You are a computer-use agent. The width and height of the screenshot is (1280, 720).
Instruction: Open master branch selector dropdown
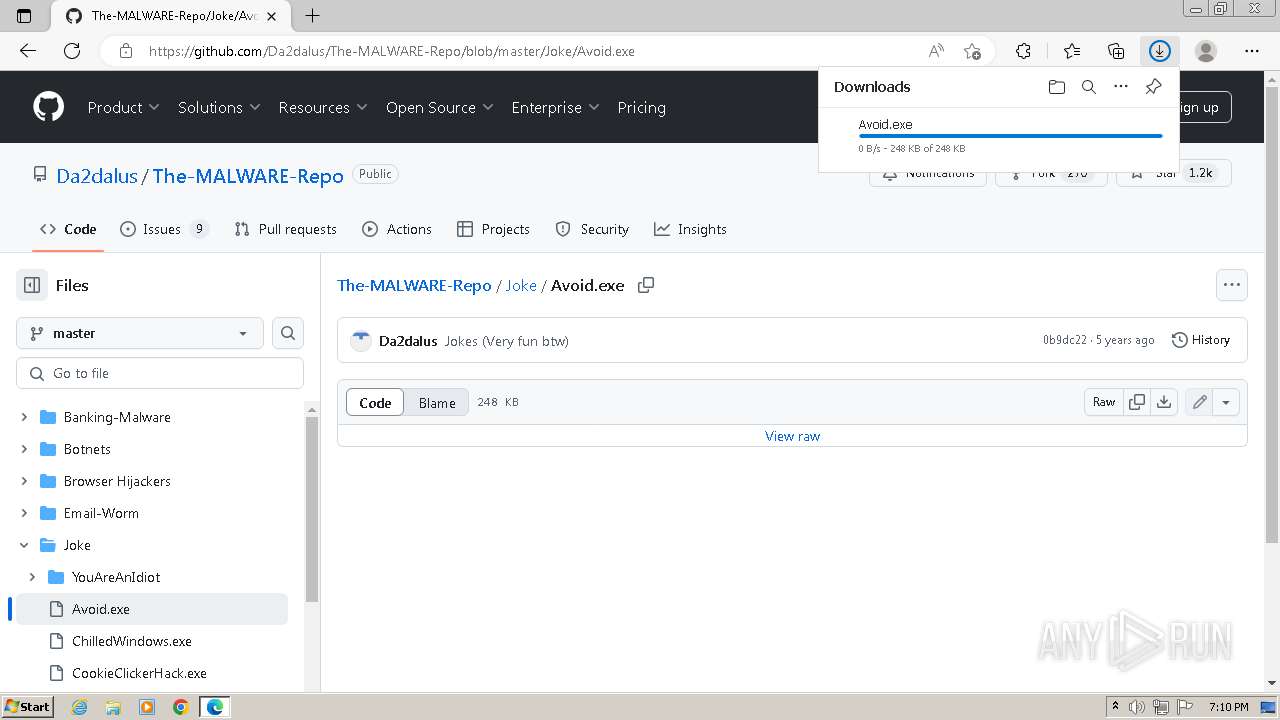(x=140, y=333)
